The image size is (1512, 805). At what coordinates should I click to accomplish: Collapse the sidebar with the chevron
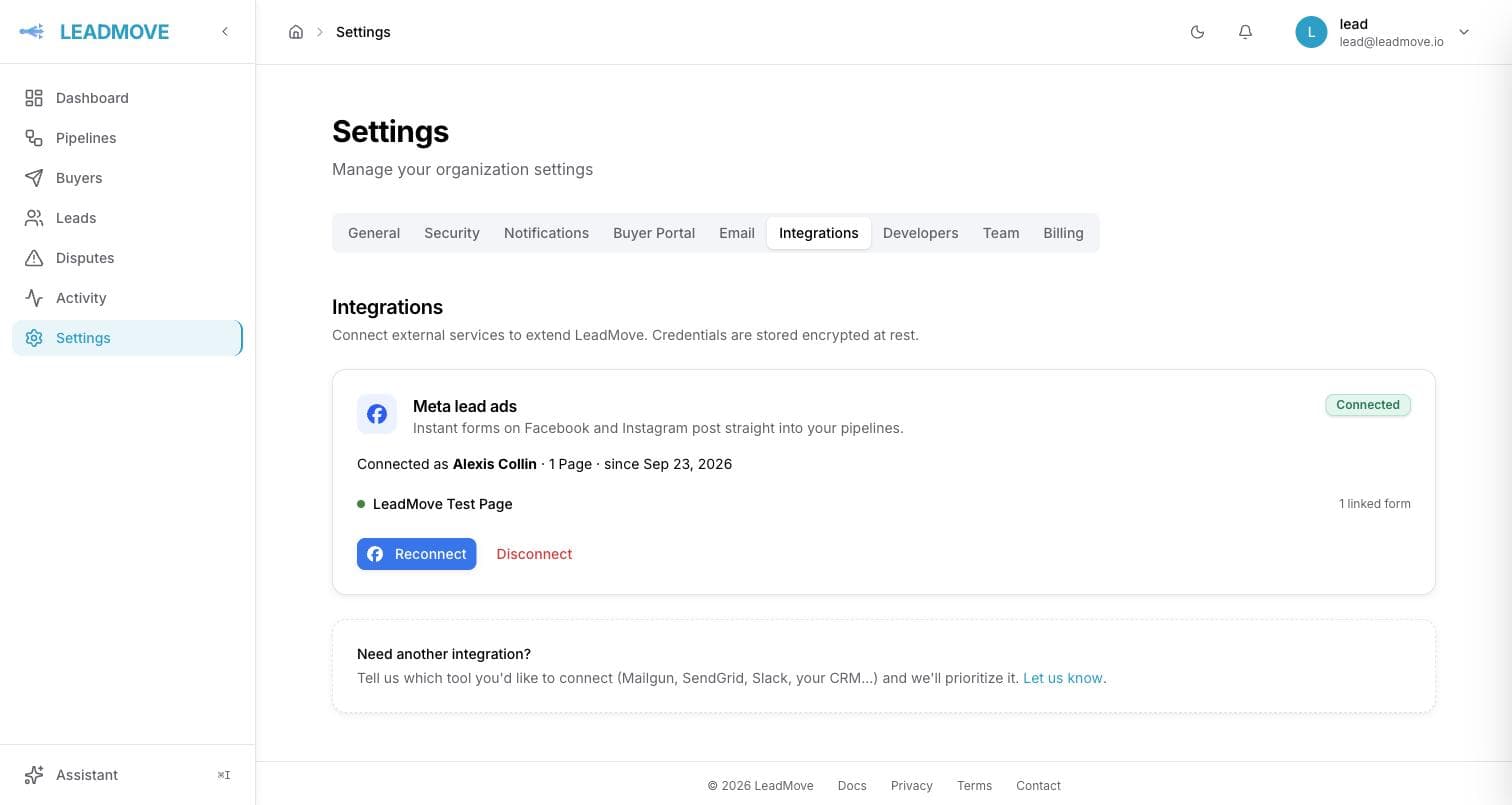click(225, 32)
